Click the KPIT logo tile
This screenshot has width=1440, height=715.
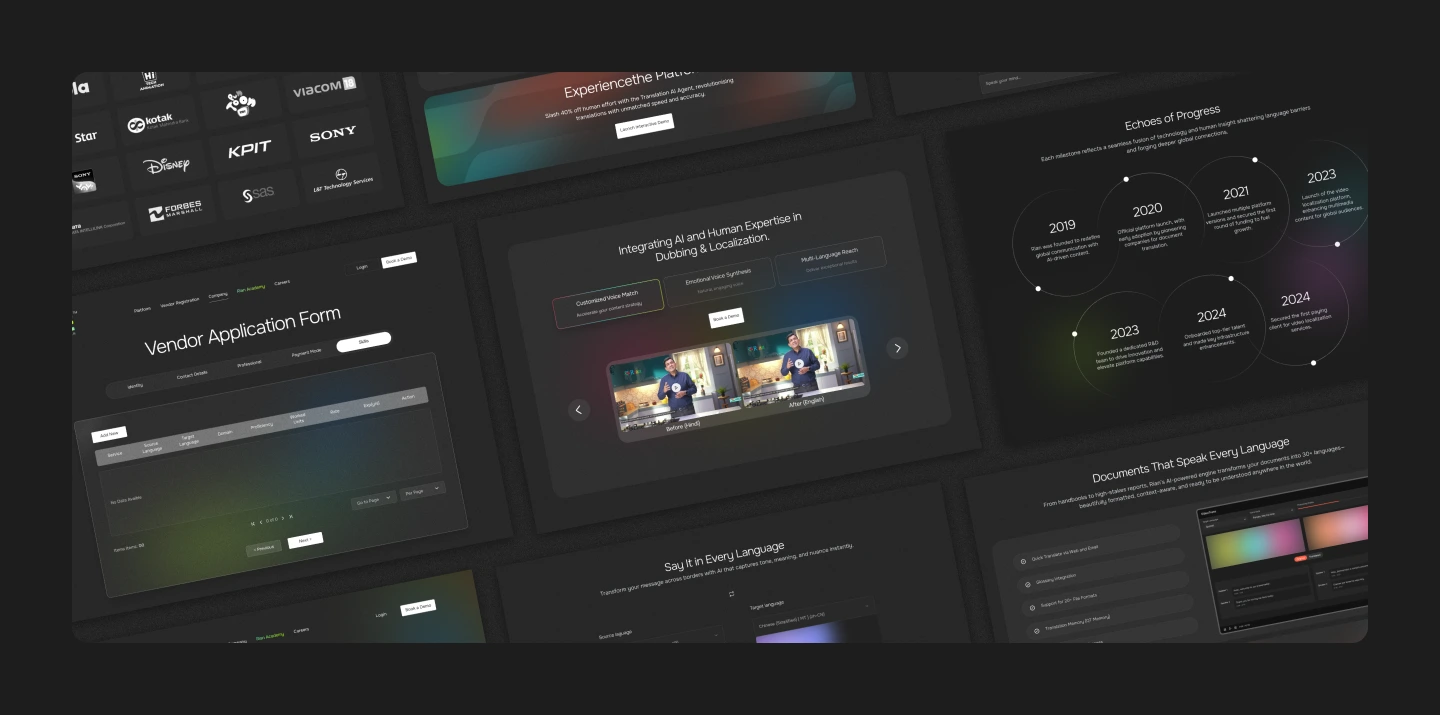pos(249,149)
